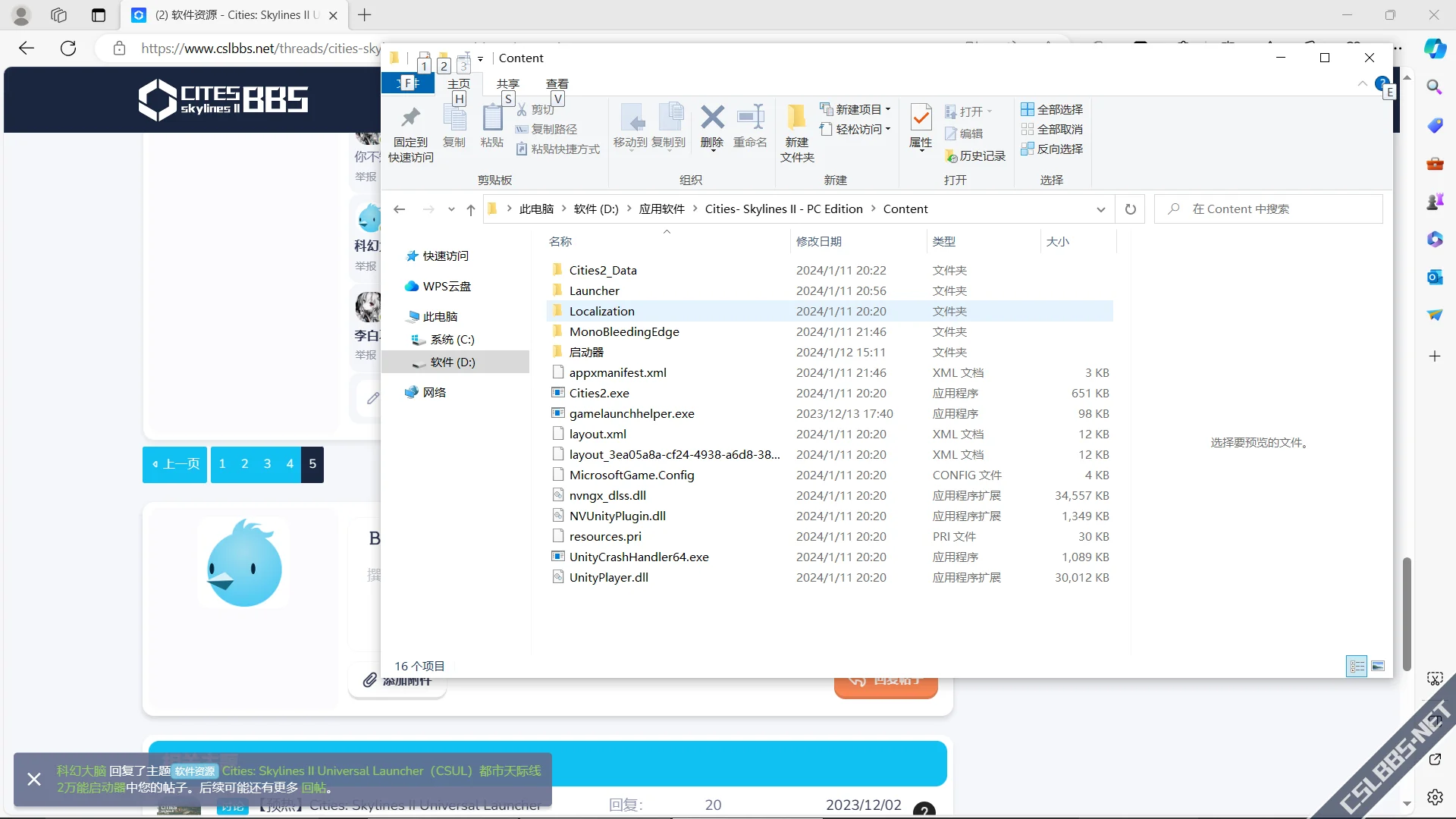This screenshot has height=819, width=1456.
Task: Reload the browser page
Action: click(x=68, y=49)
